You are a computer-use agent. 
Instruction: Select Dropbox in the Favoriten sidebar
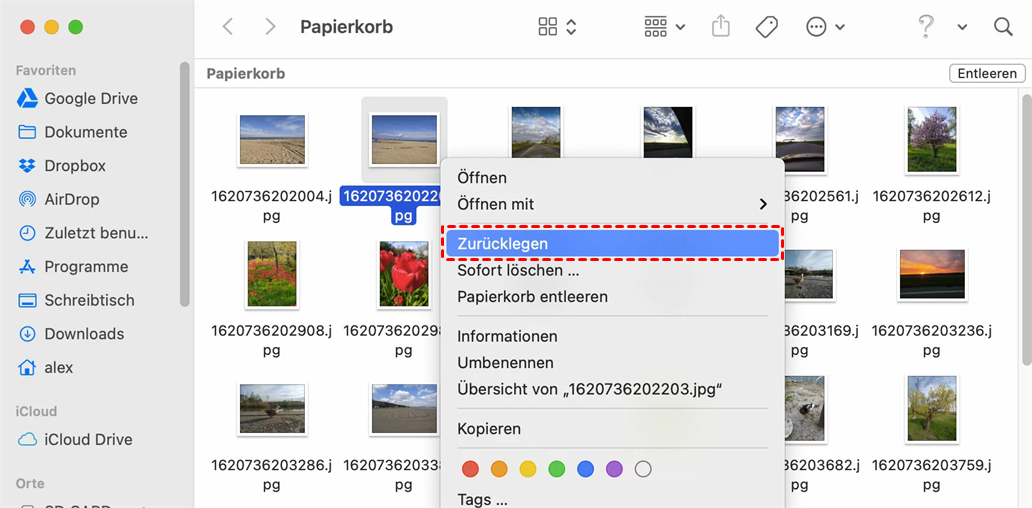(74, 166)
